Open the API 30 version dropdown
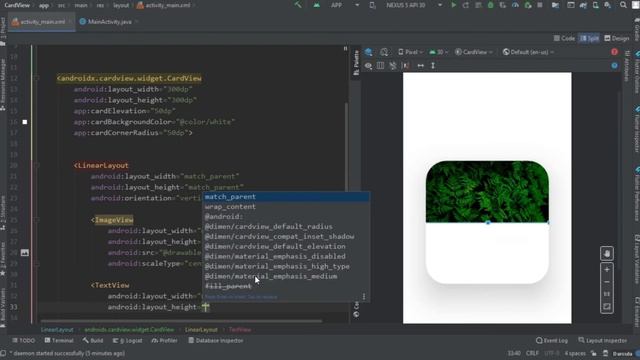The width and height of the screenshot is (640, 360). [438, 52]
